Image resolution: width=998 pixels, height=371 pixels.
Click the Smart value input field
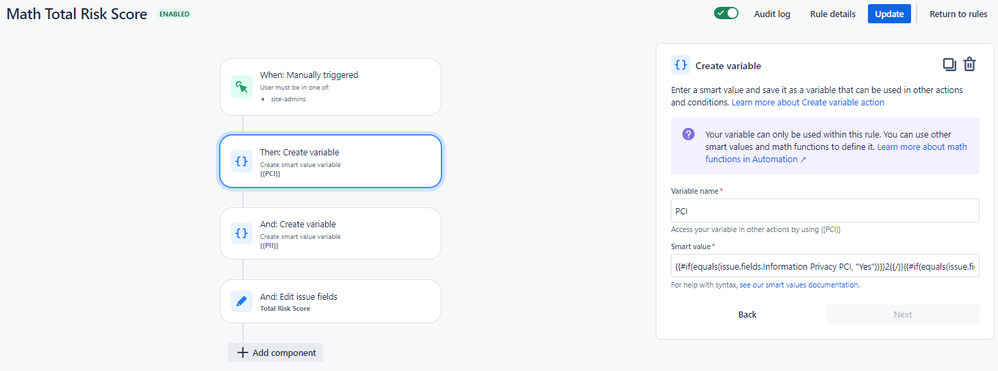825,266
